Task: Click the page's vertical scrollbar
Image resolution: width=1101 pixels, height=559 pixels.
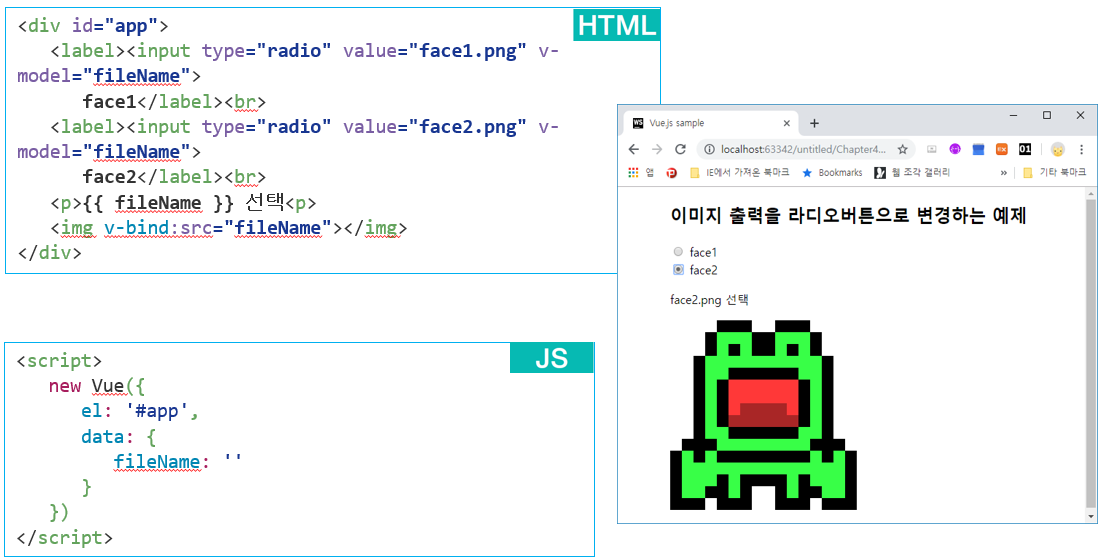Action: (x=1090, y=353)
